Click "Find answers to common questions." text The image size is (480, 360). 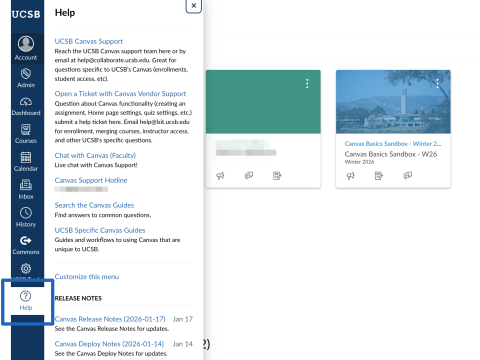click(103, 215)
